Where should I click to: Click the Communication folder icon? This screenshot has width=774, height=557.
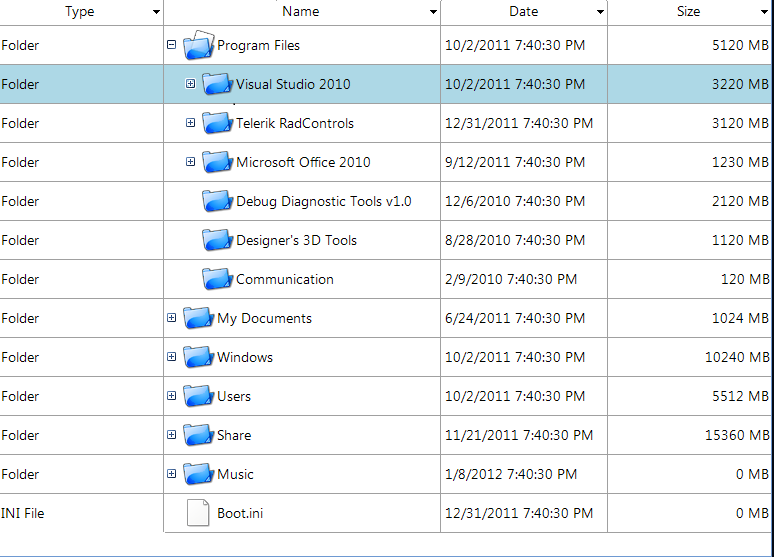[x=217, y=279]
